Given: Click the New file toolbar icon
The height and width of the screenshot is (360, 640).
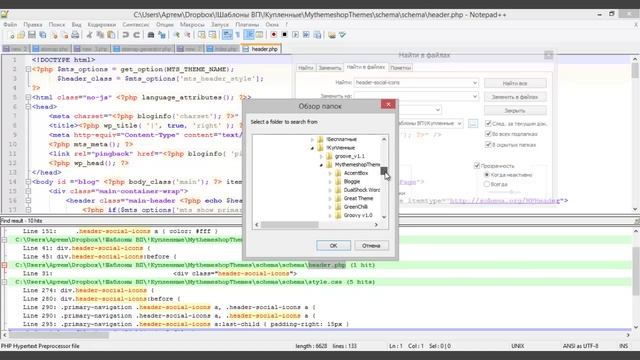Looking at the screenshot, I should (11, 36).
